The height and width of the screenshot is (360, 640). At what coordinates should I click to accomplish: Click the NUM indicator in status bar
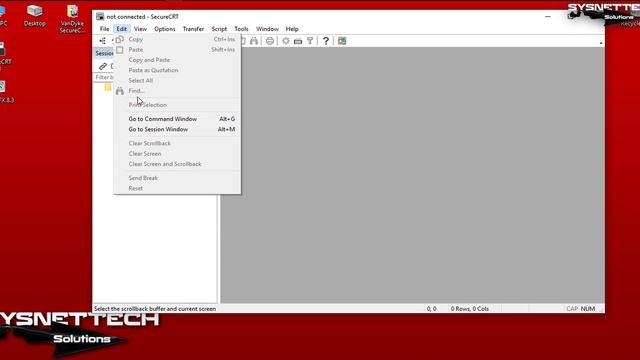click(588, 309)
